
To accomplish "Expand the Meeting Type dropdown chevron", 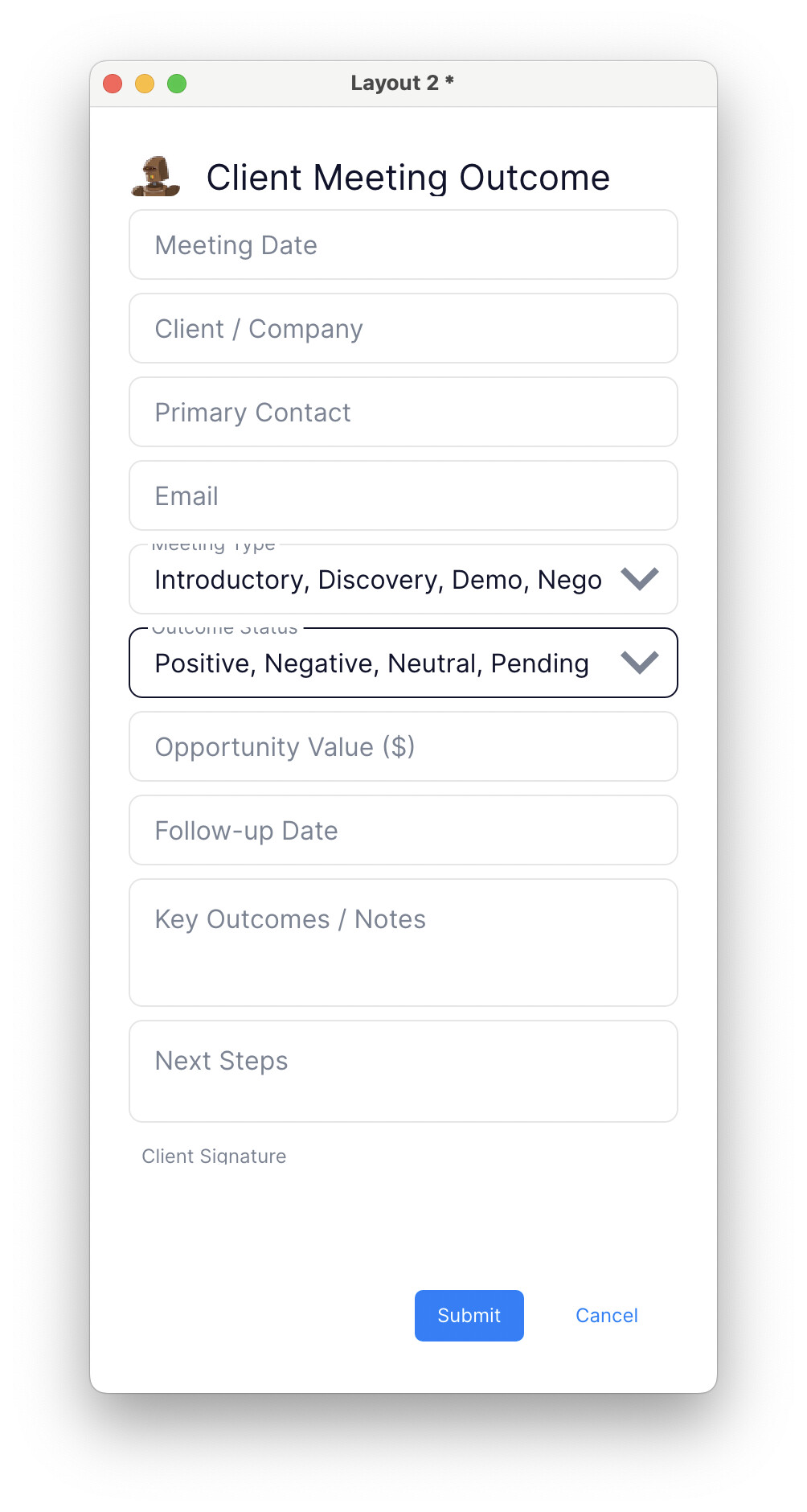I will click(640, 579).
